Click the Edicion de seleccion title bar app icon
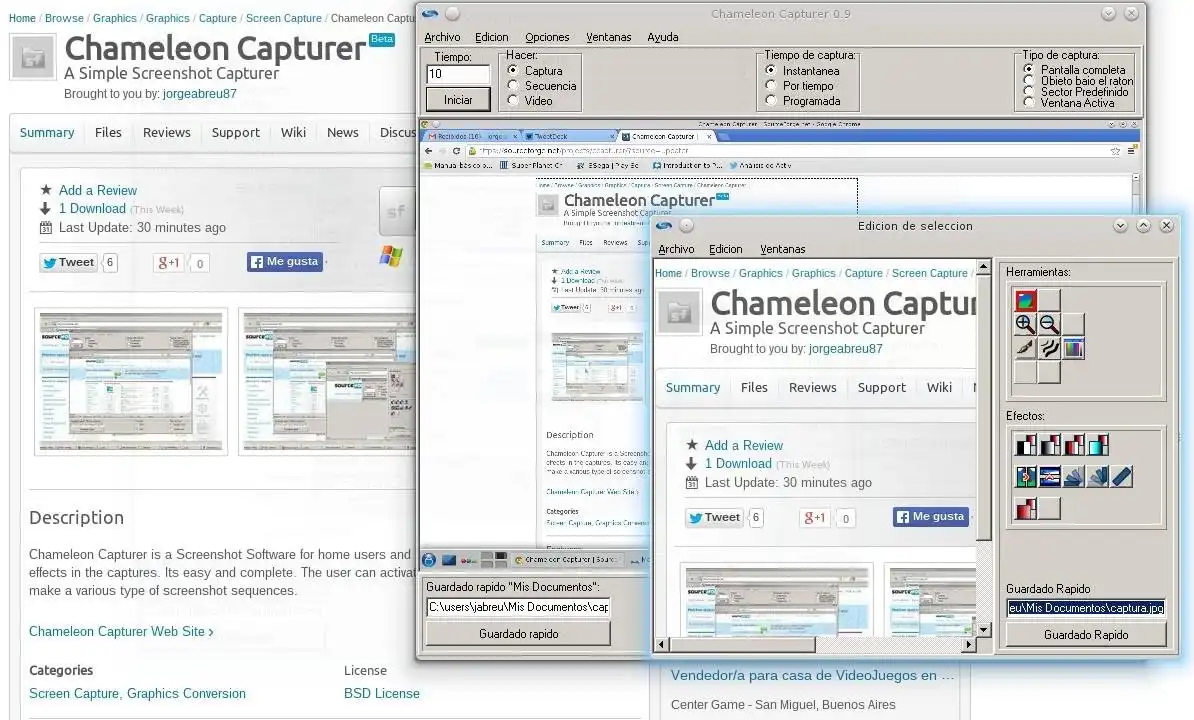 (664, 225)
